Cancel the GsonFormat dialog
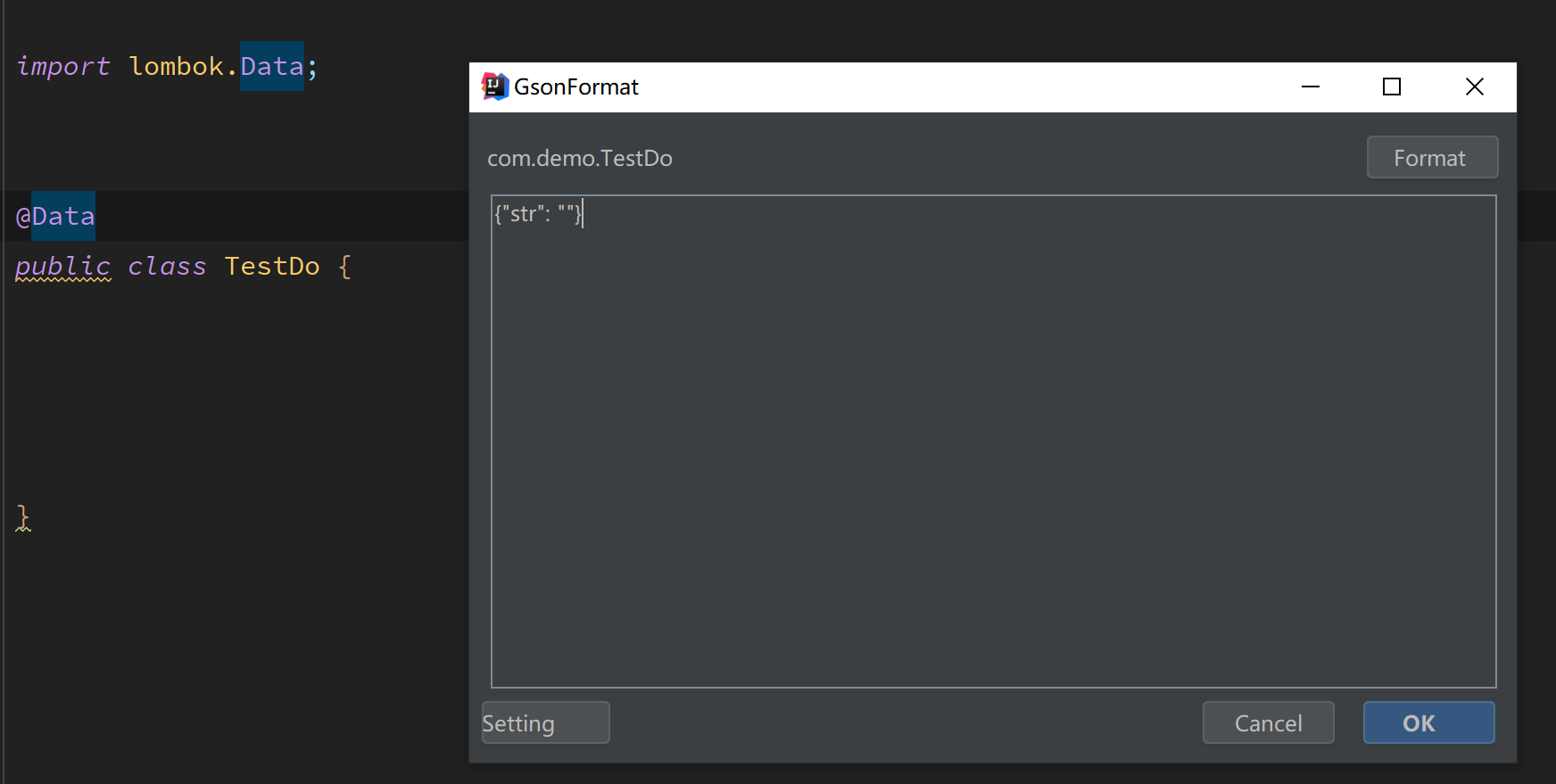Screen dimensions: 1556x784 (1268, 722)
